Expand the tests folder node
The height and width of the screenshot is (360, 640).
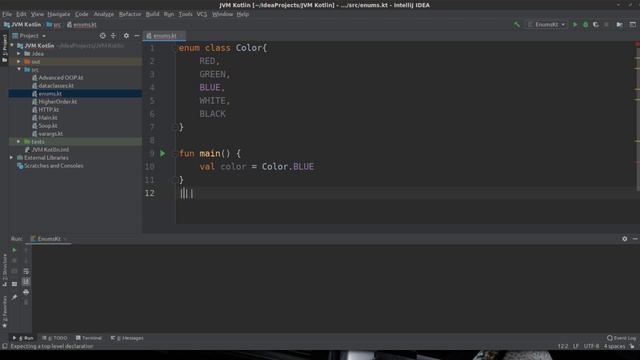pos(19,142)
